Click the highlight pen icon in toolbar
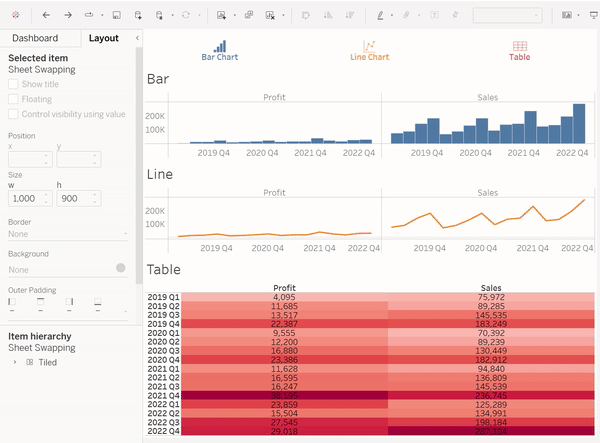The height and width of the screenshot is (443, 600). coord(380,16)
